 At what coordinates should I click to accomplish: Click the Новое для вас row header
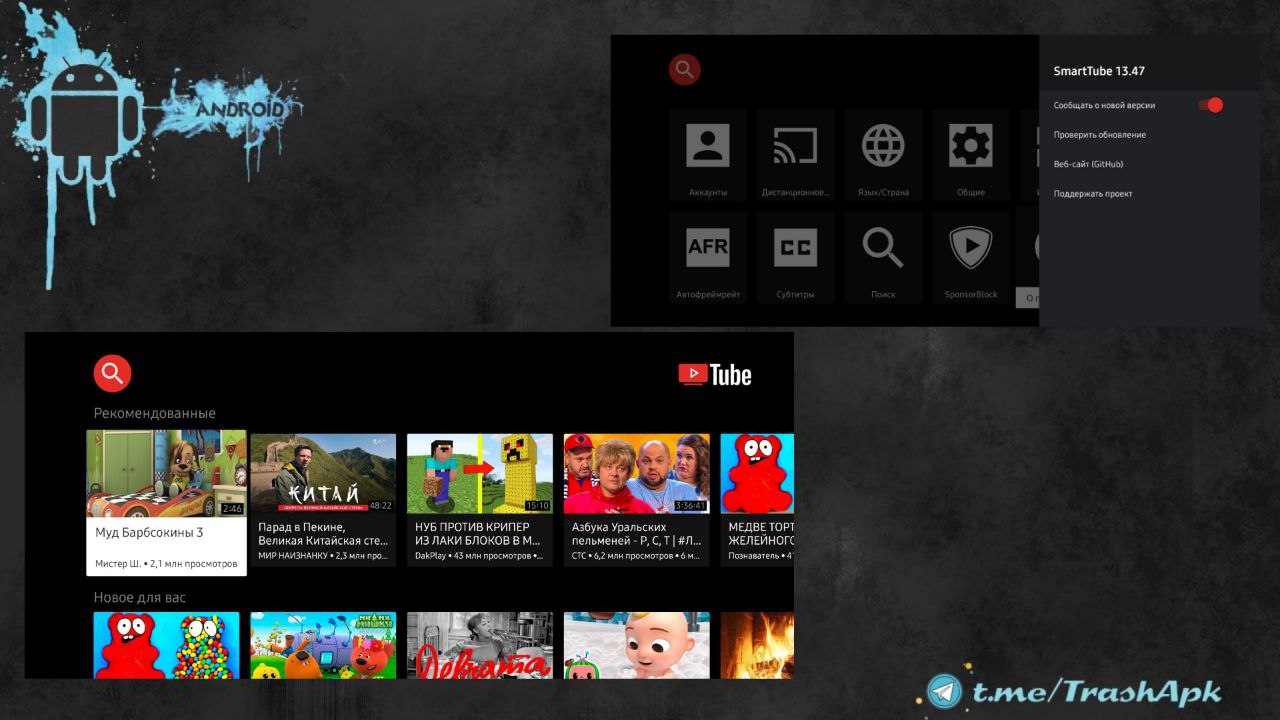pos(140,597)
